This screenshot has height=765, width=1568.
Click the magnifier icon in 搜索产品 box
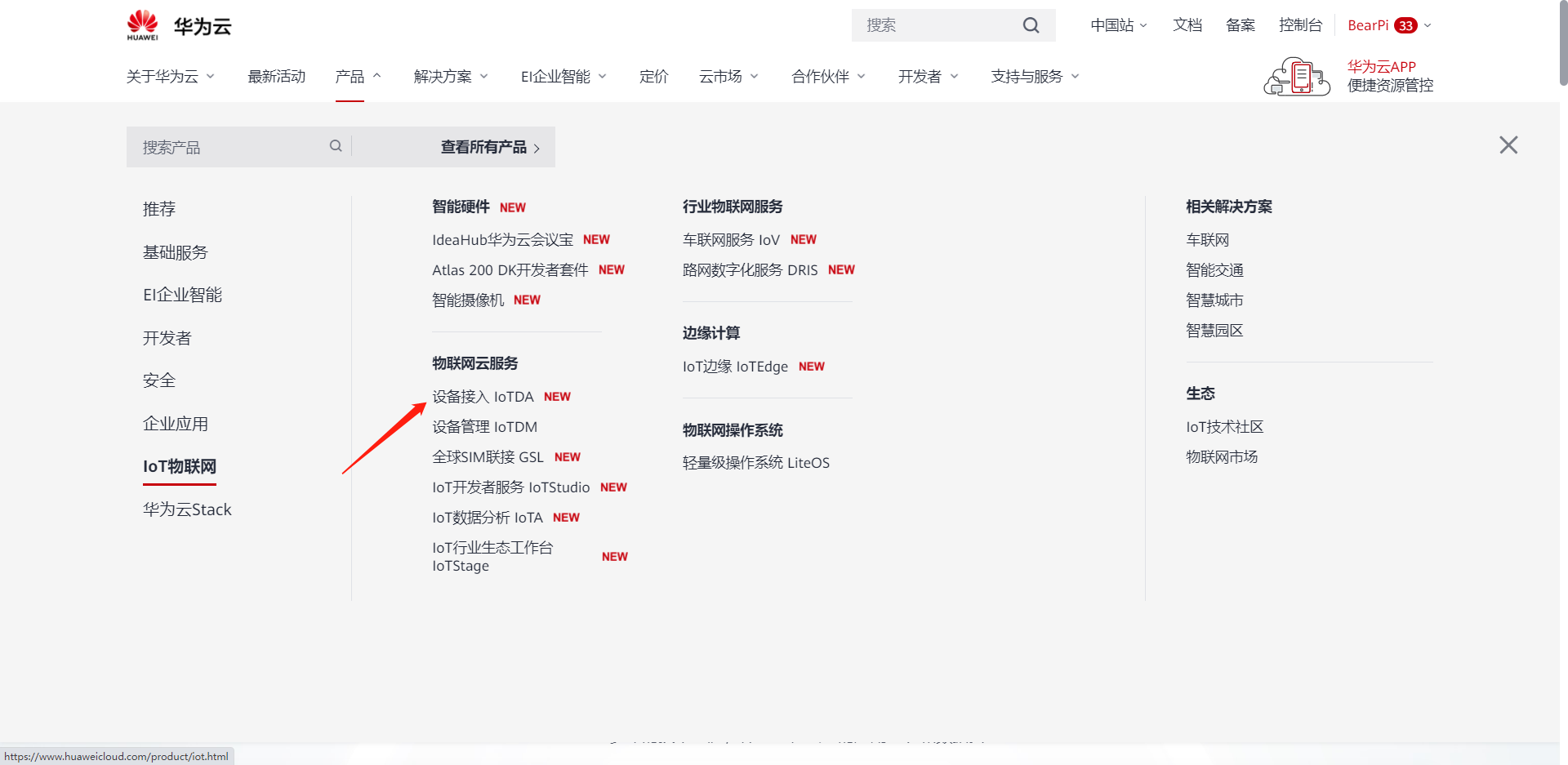point(336,145)
